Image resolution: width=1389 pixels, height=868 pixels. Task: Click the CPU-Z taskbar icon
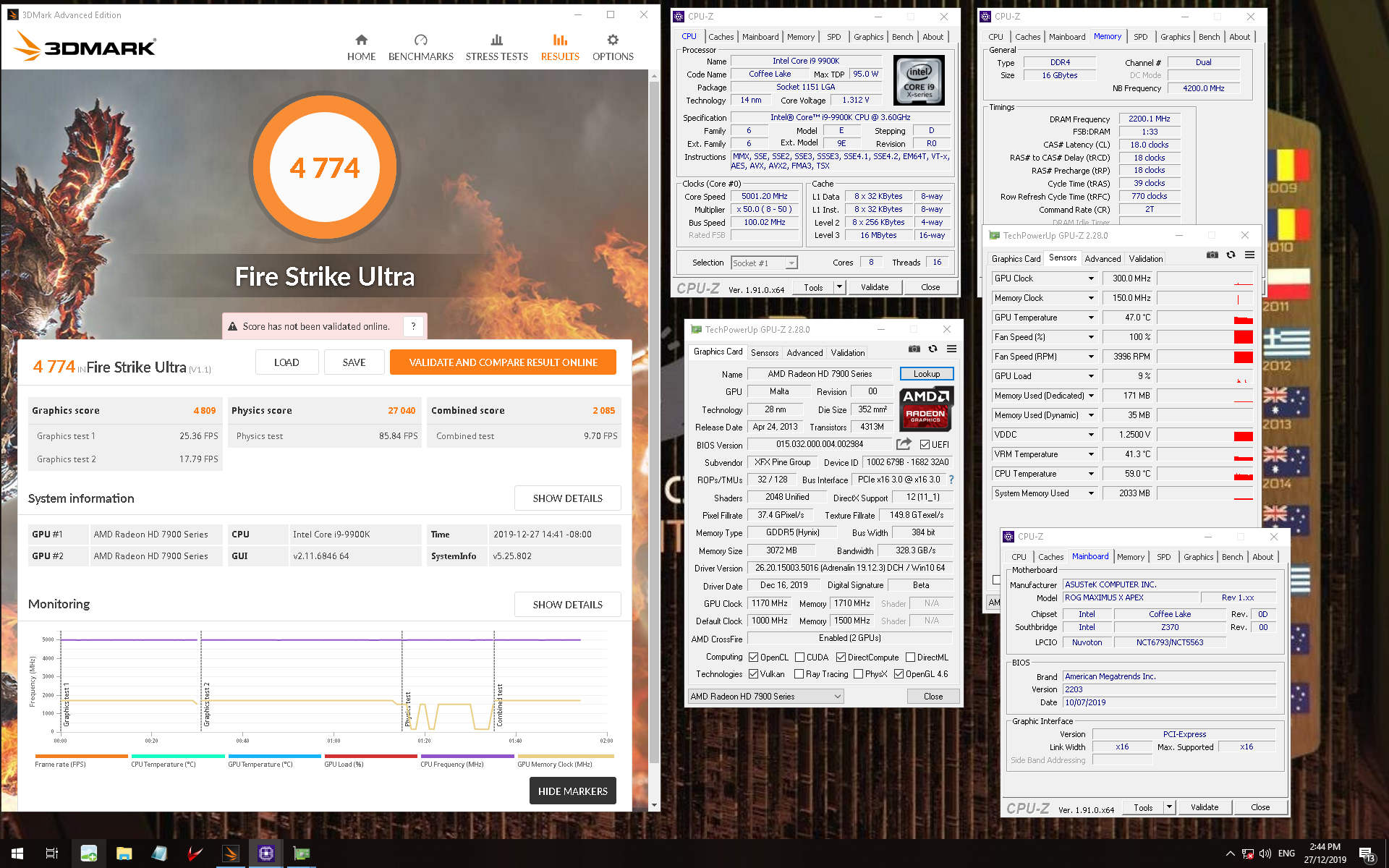coord(266,854)
